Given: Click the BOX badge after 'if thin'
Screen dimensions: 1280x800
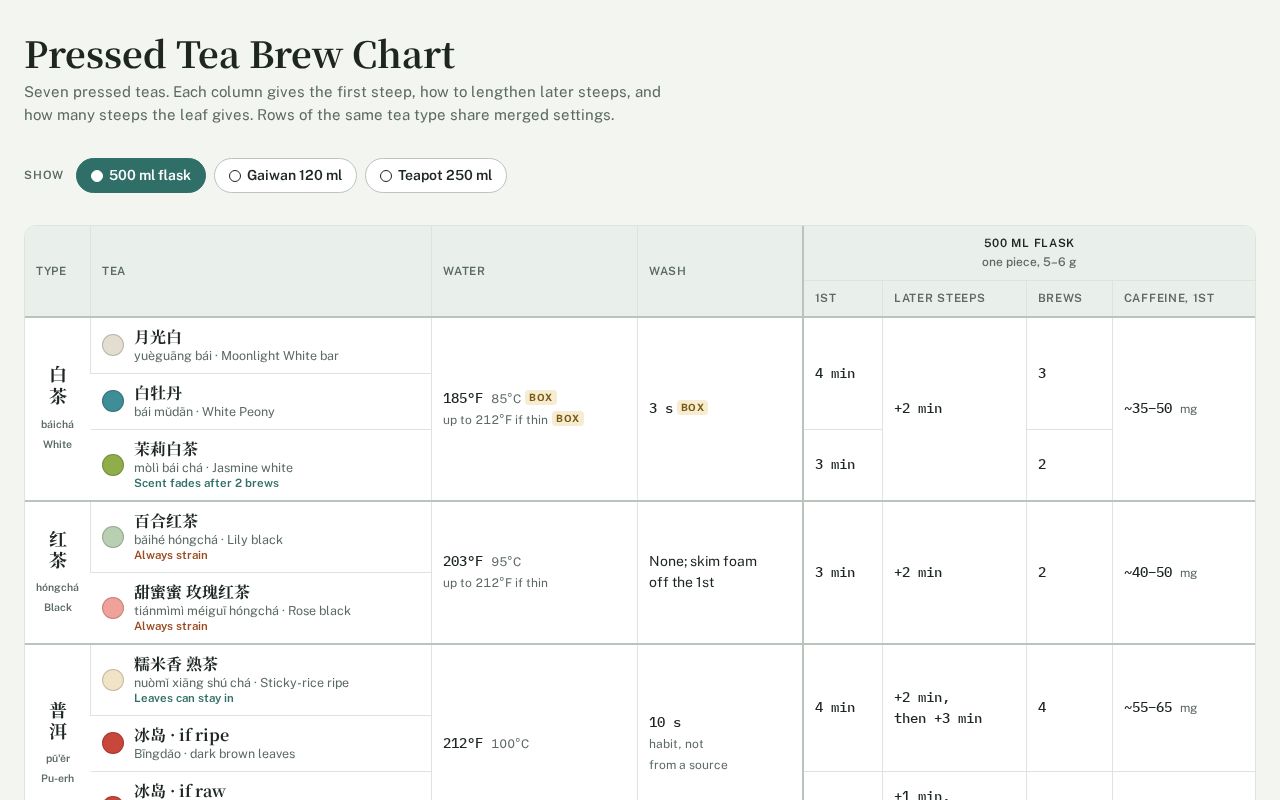Looking at the screenshot, I should pyautogui.click(x=568, y=419).
